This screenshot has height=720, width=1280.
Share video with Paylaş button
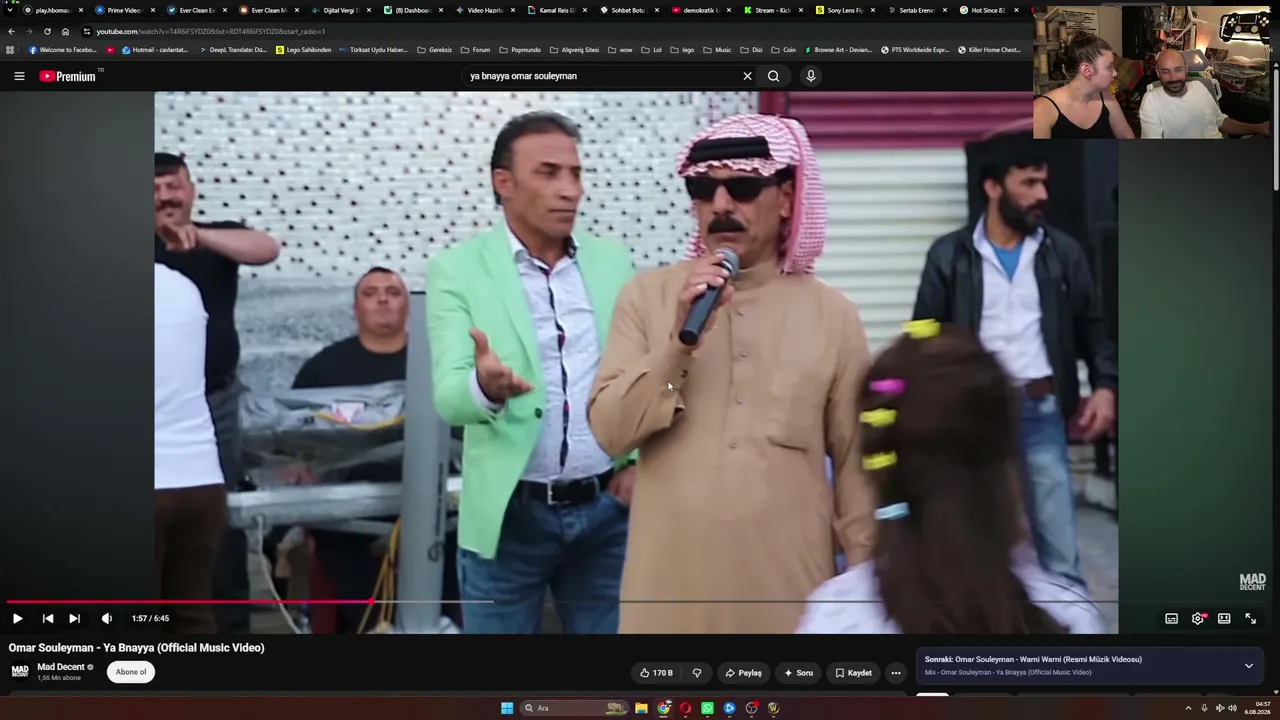(743, 673)
